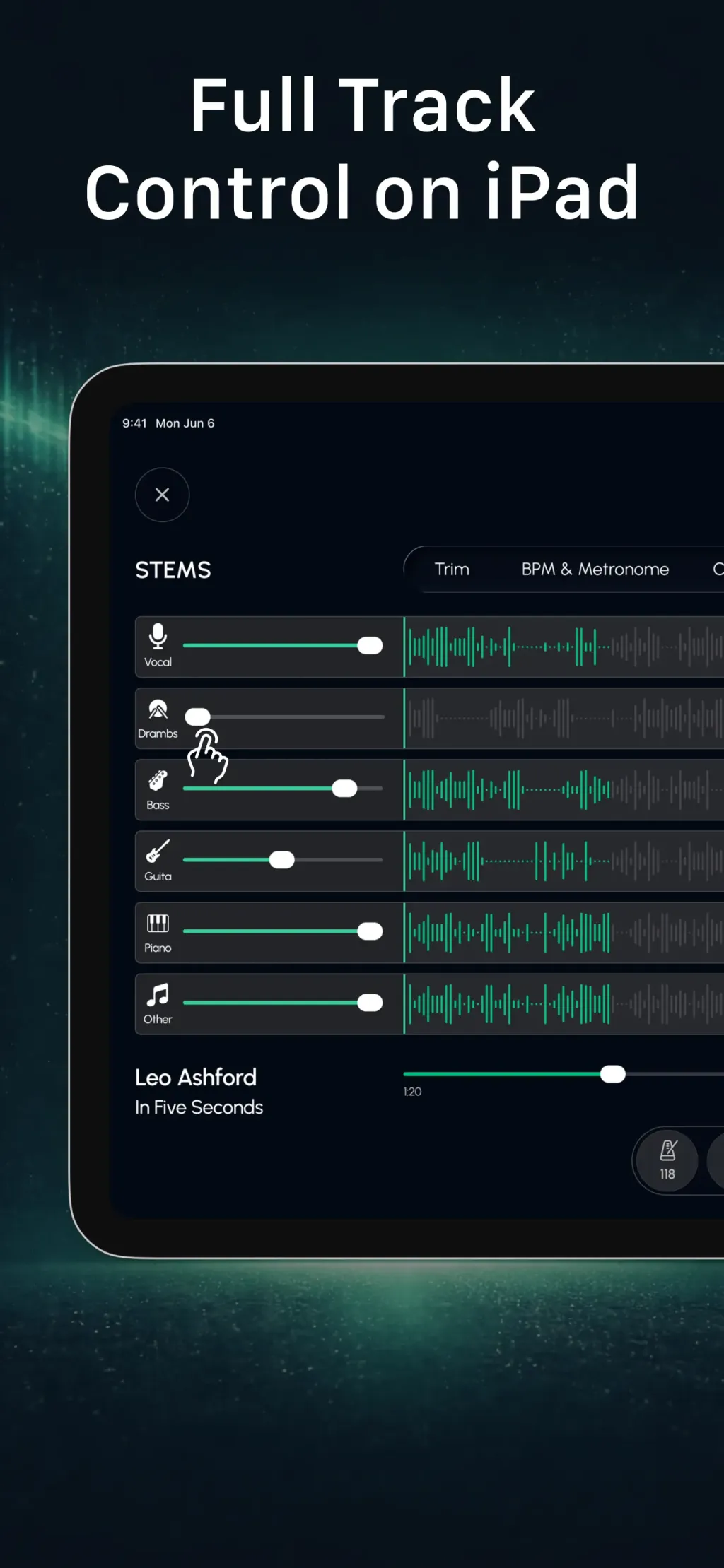Click the Guita volume slider handle

[x=281, y=860]
